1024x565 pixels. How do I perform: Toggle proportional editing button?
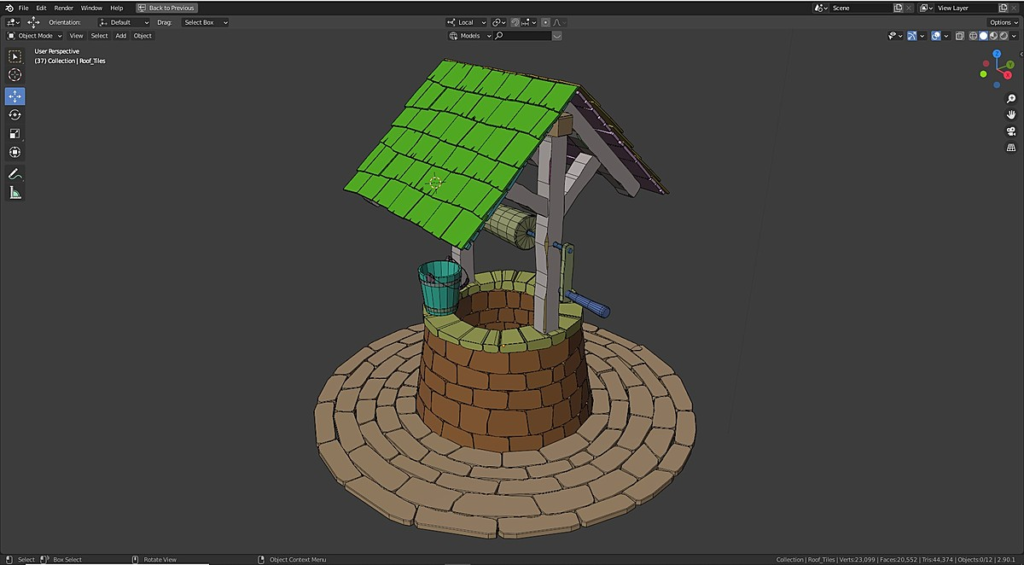click(545, 22)
